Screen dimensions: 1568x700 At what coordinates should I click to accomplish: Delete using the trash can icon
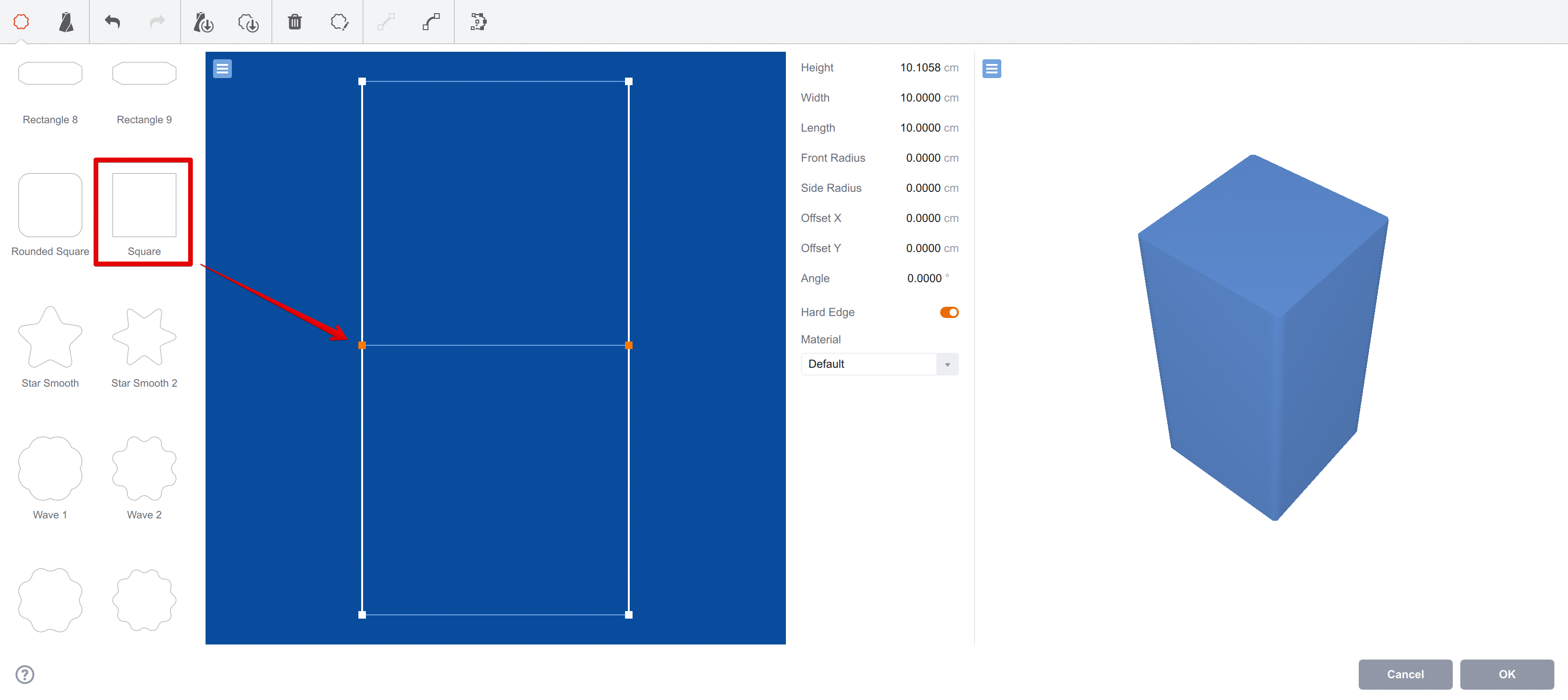294,22
